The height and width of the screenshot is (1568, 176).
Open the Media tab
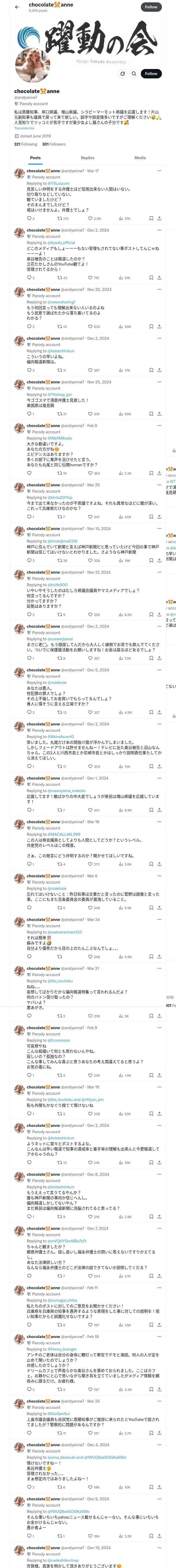click(x=139, y=158)
